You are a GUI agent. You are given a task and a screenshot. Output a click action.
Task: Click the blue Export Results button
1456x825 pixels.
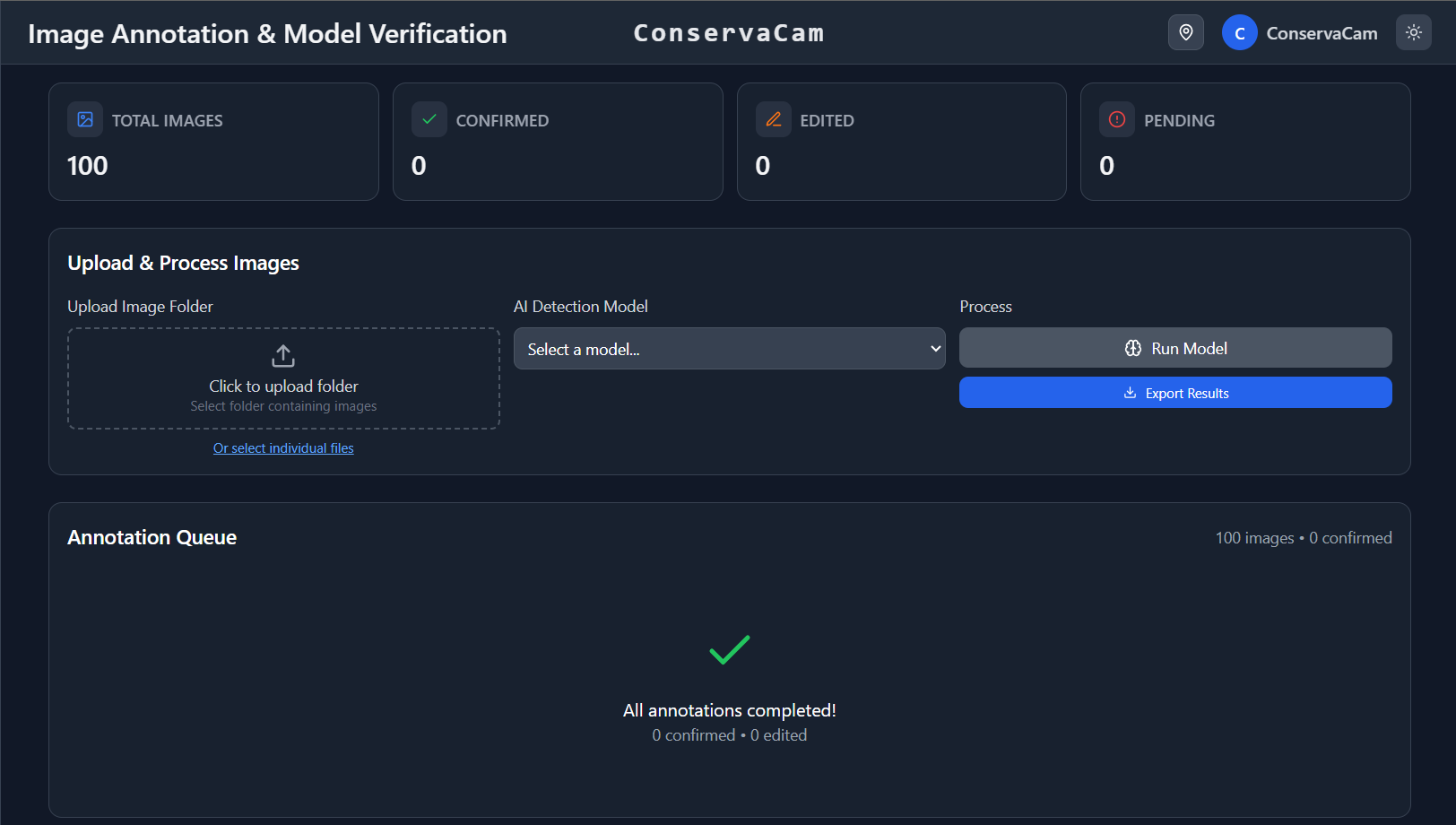1174,393
